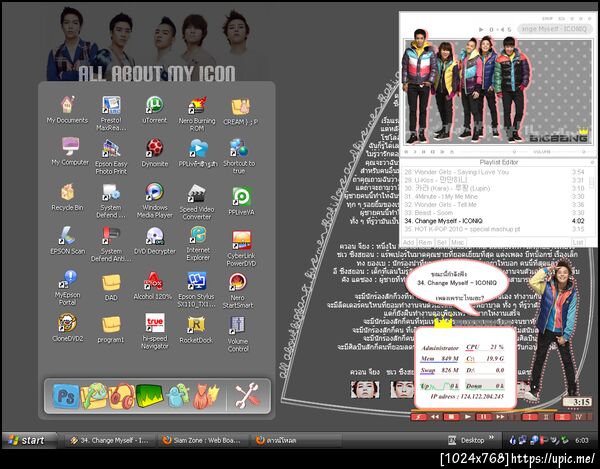This screenshot has width=600, height=469.
Task: Toggle the EQ button in the player
Action: pos(561,18)
